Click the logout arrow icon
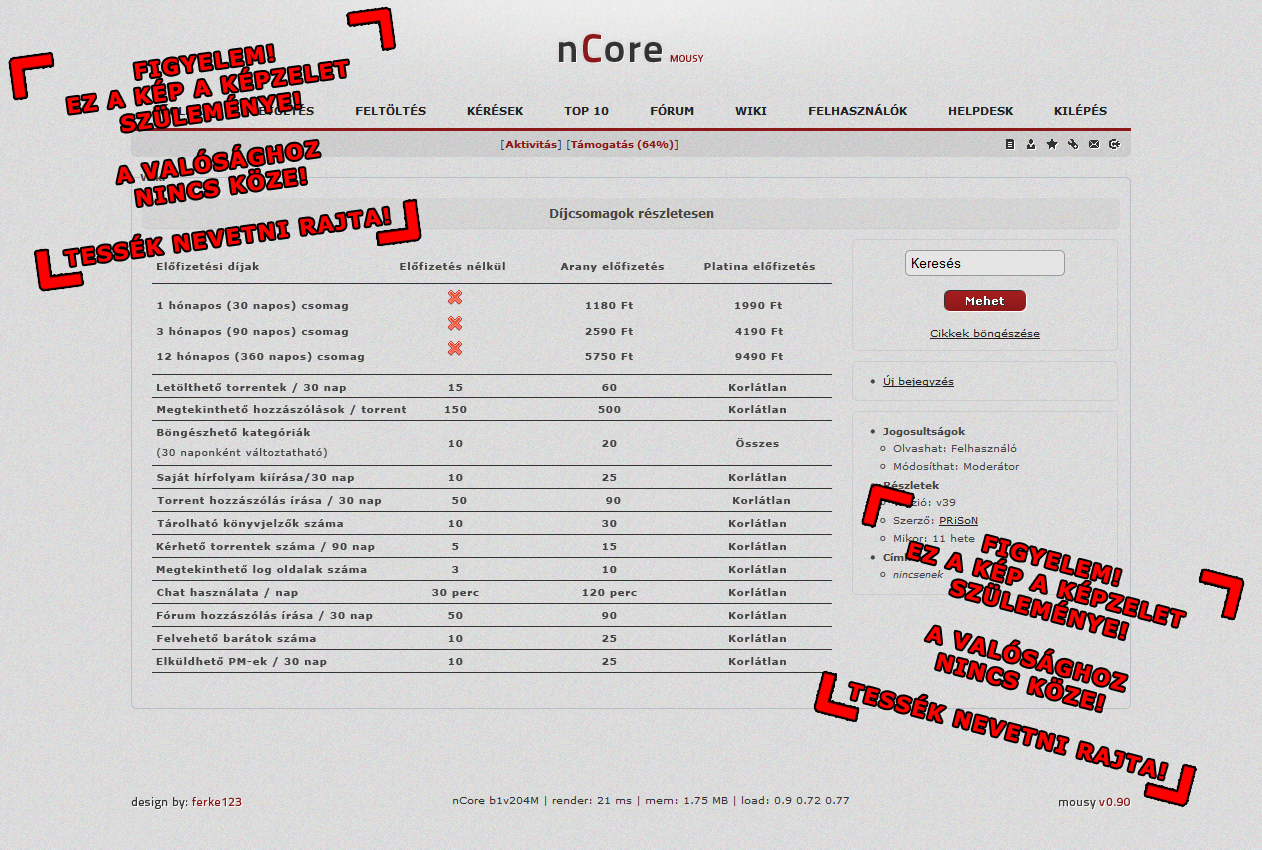The width and height of the screenshot is (1262, 850). tap(1114, 144)
